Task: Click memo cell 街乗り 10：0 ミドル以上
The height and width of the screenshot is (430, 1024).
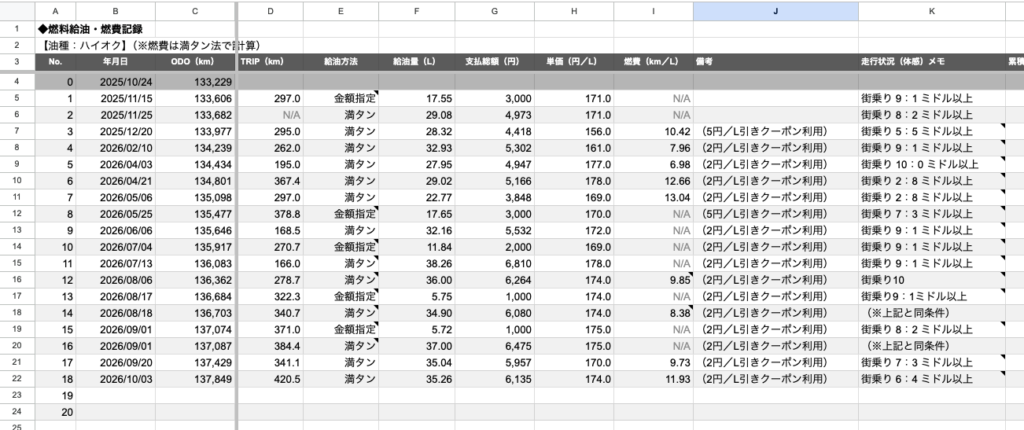Action: 931,164
